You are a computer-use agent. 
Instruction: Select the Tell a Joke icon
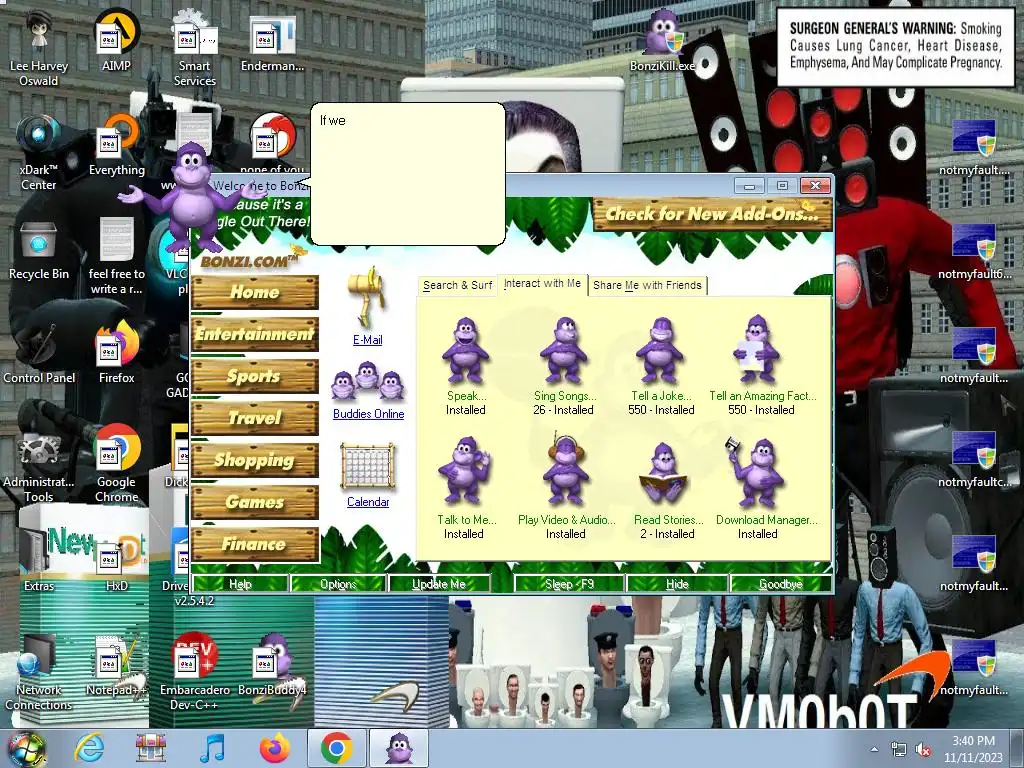[x=660, y=351]
